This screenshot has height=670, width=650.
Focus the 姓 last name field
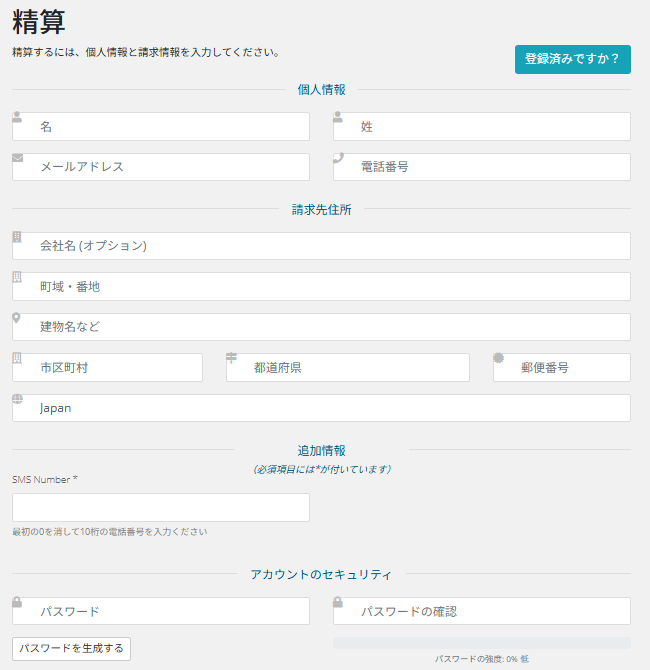482,126
